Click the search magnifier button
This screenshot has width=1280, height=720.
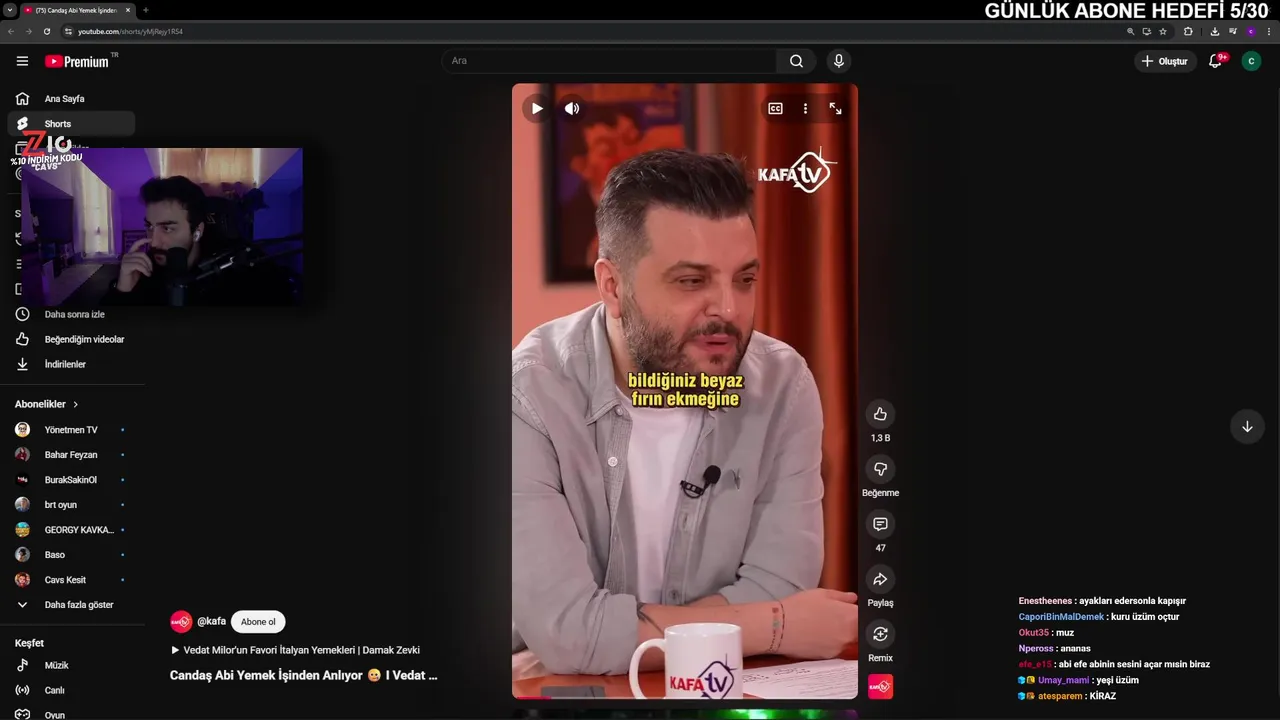click(x=796, y=61)
